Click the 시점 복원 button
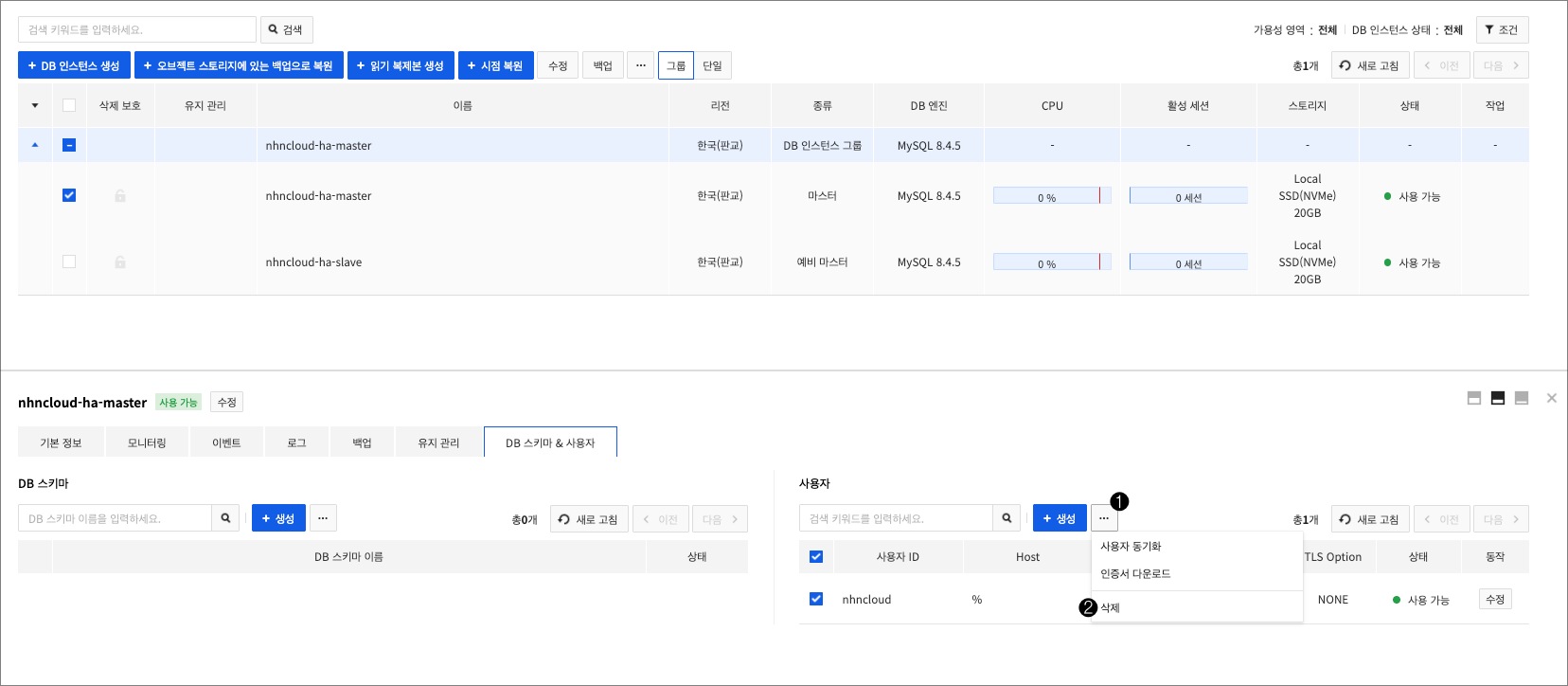Viewport: 1568px width, 686px height. (495, 65)
